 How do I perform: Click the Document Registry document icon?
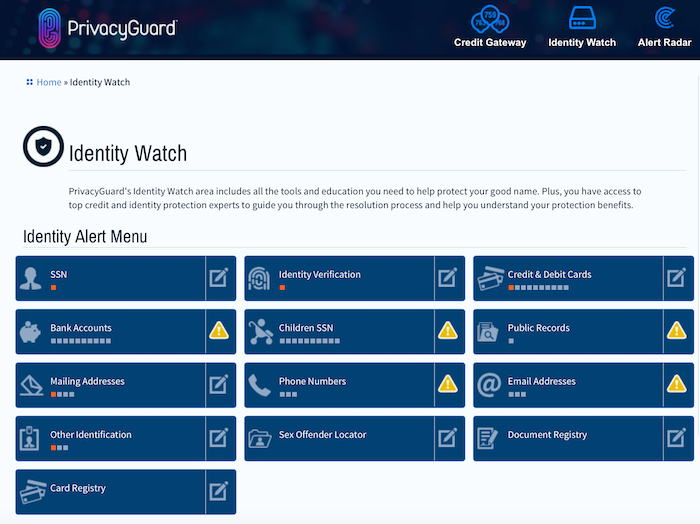click(x=487, y=438)
